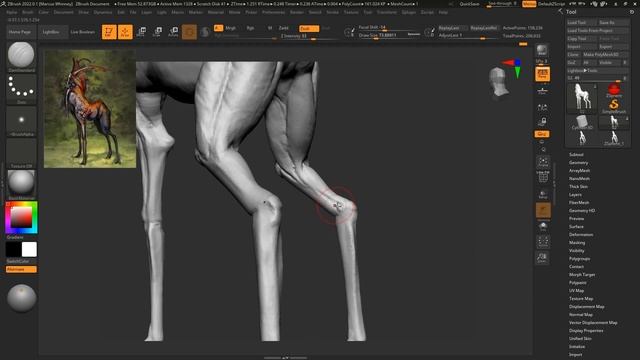Toggle the Rgb button
640x360 pixels.
point(251,28)
